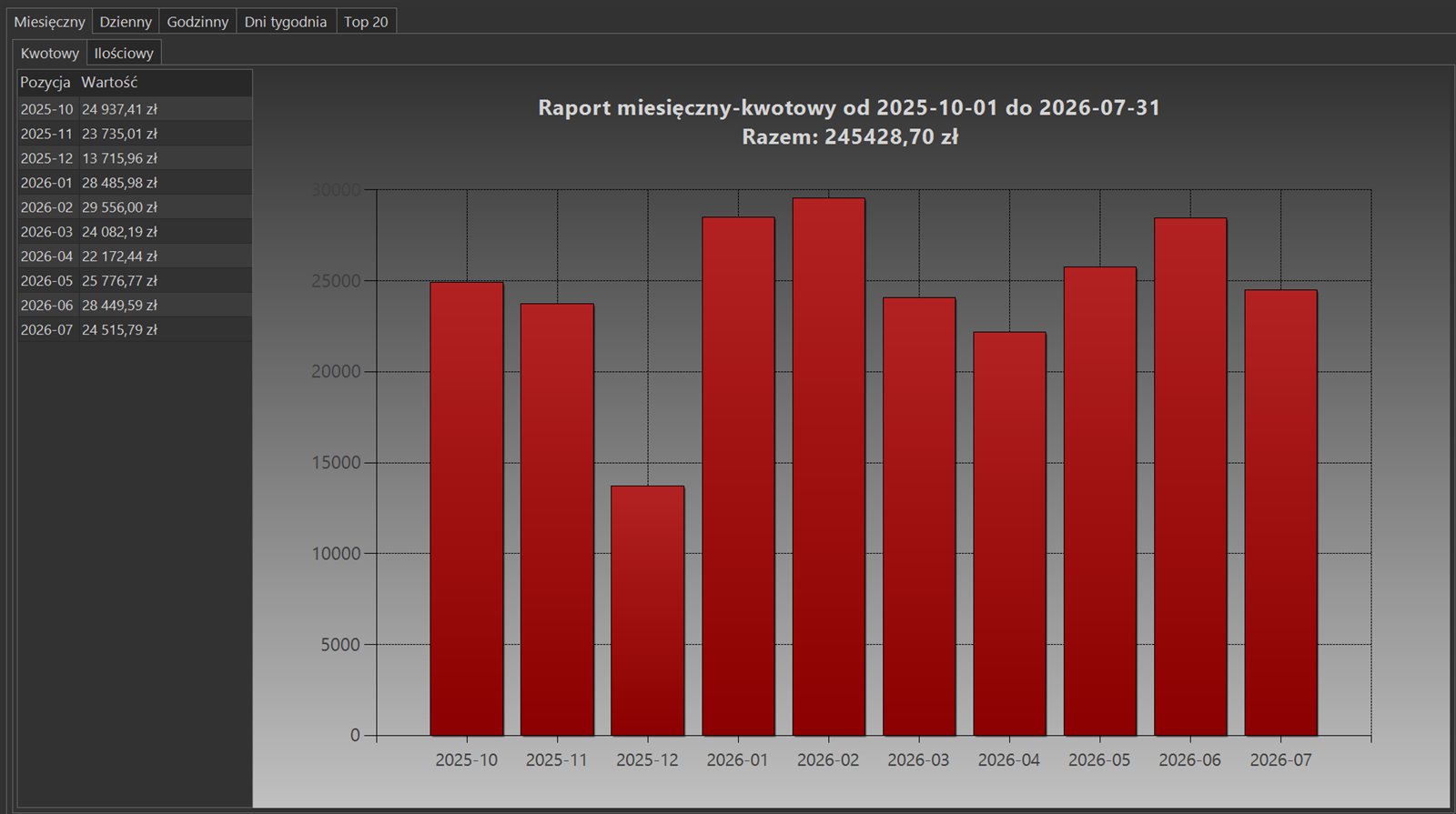Click the 2026-04 x-axis label
The height and width of the screenshot is (814, 1456).
tap(1009, 760)
